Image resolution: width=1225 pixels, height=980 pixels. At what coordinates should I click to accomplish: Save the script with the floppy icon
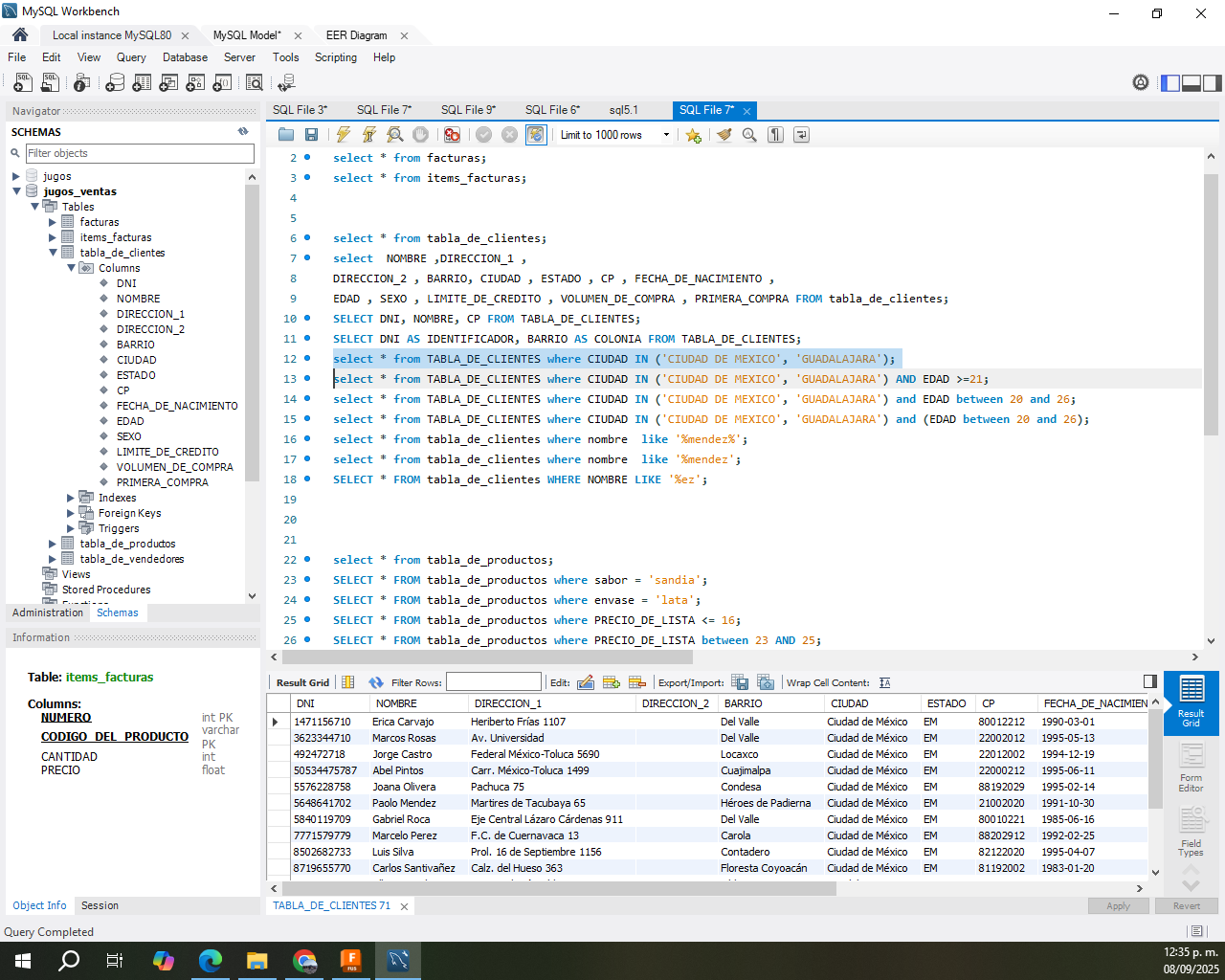311,135
